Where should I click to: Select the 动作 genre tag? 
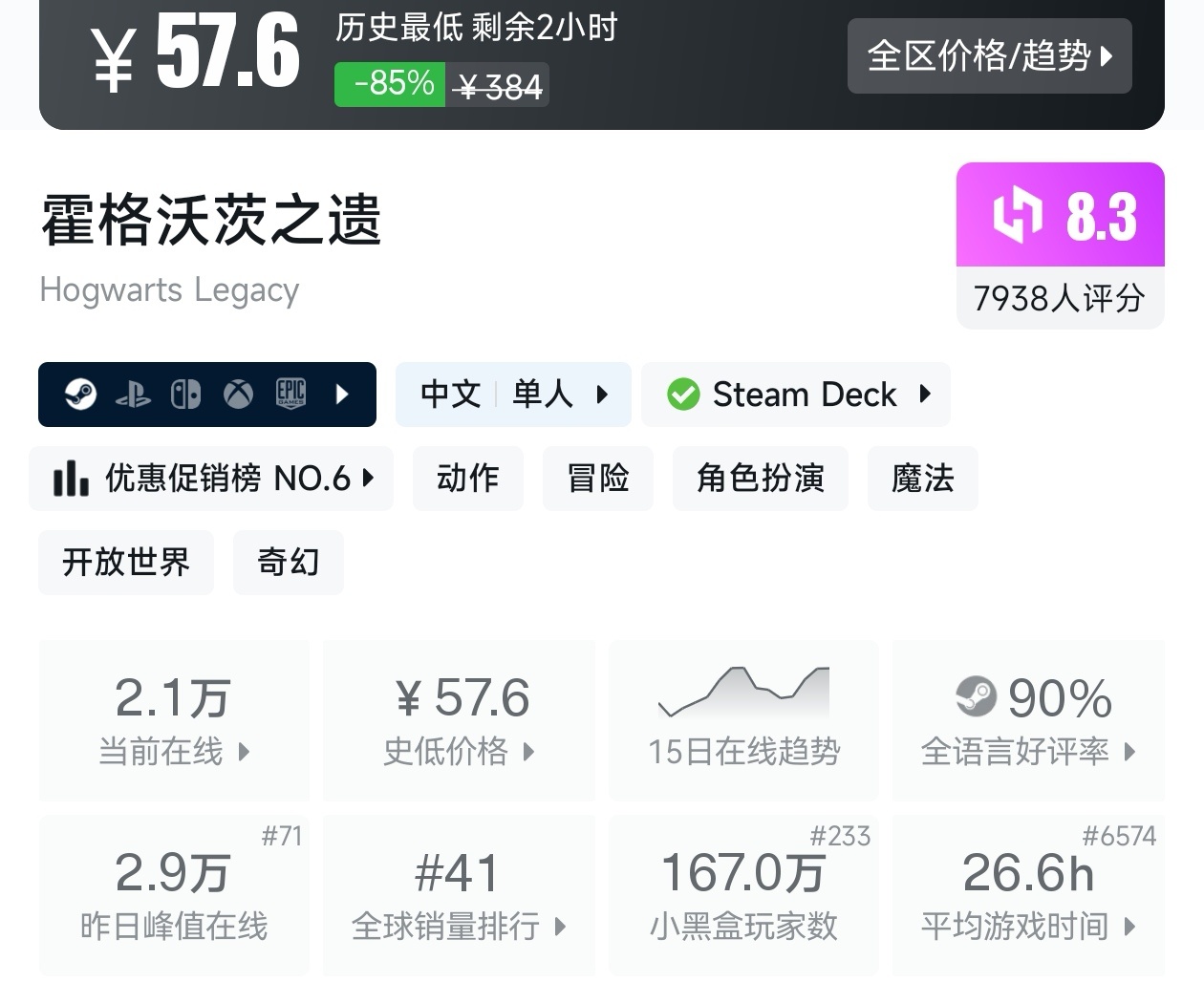pyautogui.click(x=467, y=479)
